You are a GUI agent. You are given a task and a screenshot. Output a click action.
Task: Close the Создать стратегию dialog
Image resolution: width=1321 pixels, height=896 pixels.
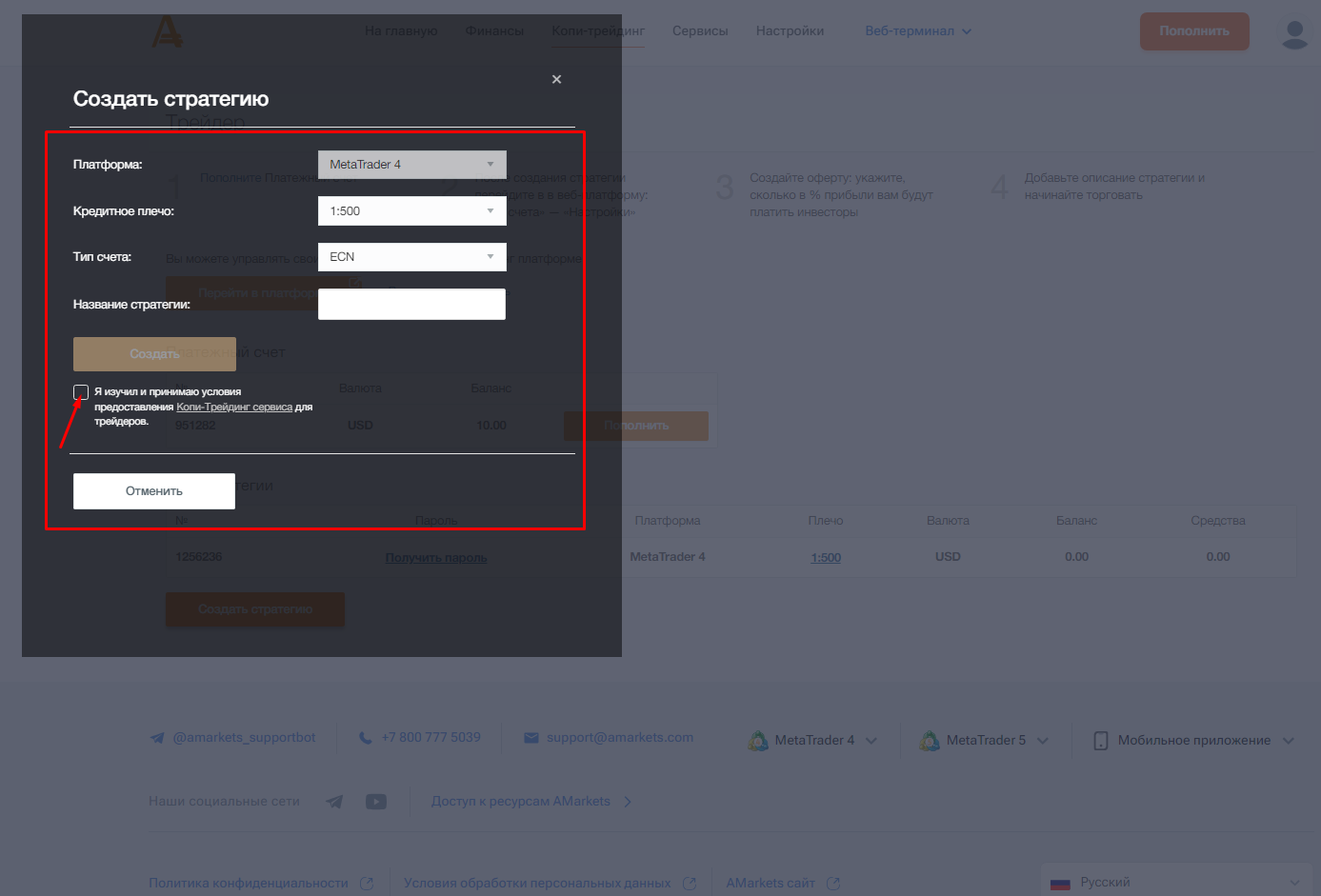pos(556,79)
